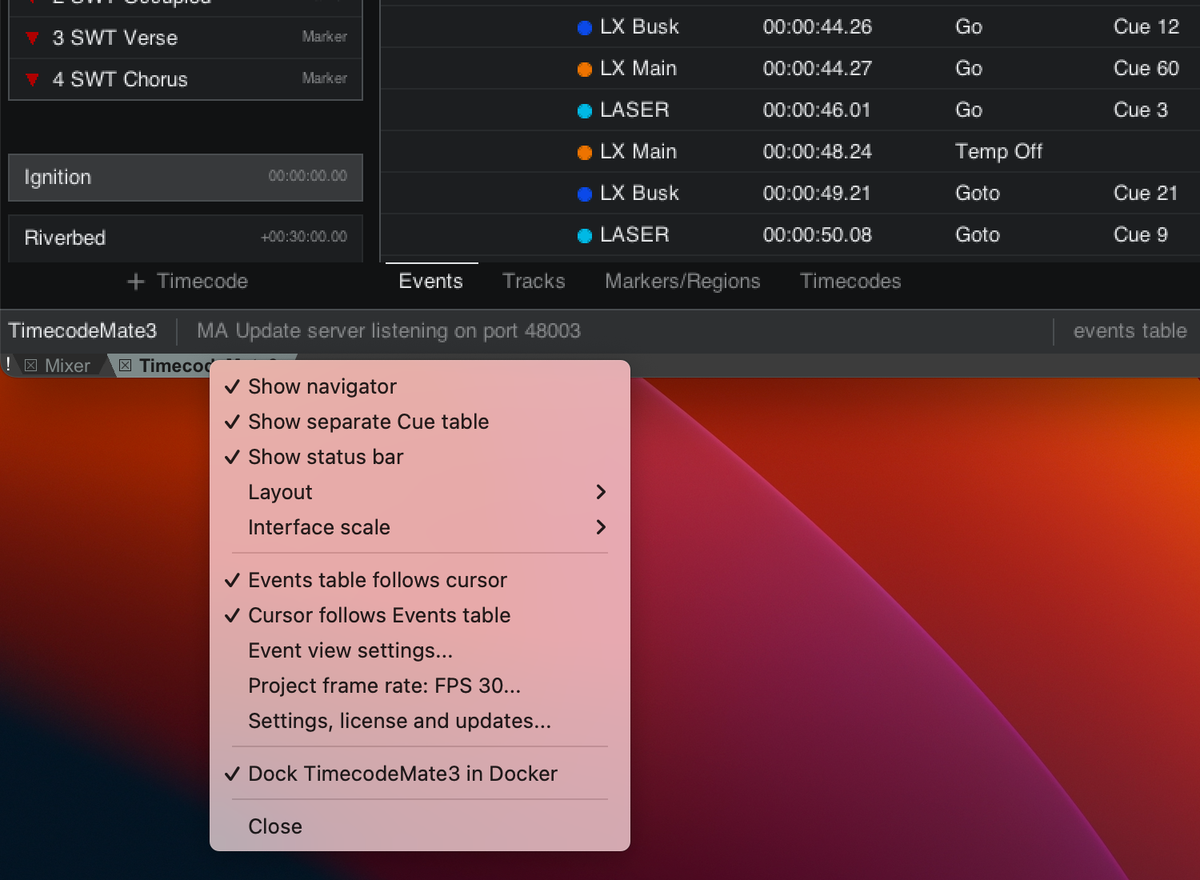Click the exclamation mark icon left of Mixer tab
The image size is (1200, 880).
tap(8, 365)
